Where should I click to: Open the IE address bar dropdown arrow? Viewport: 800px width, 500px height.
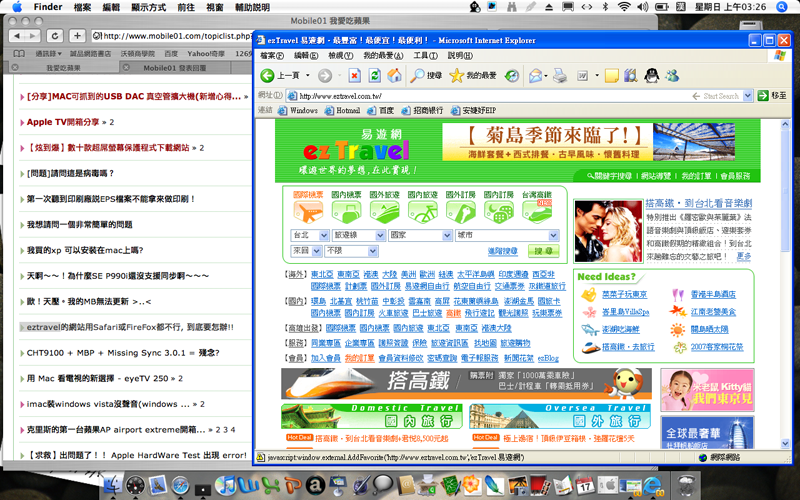[747, 95]
